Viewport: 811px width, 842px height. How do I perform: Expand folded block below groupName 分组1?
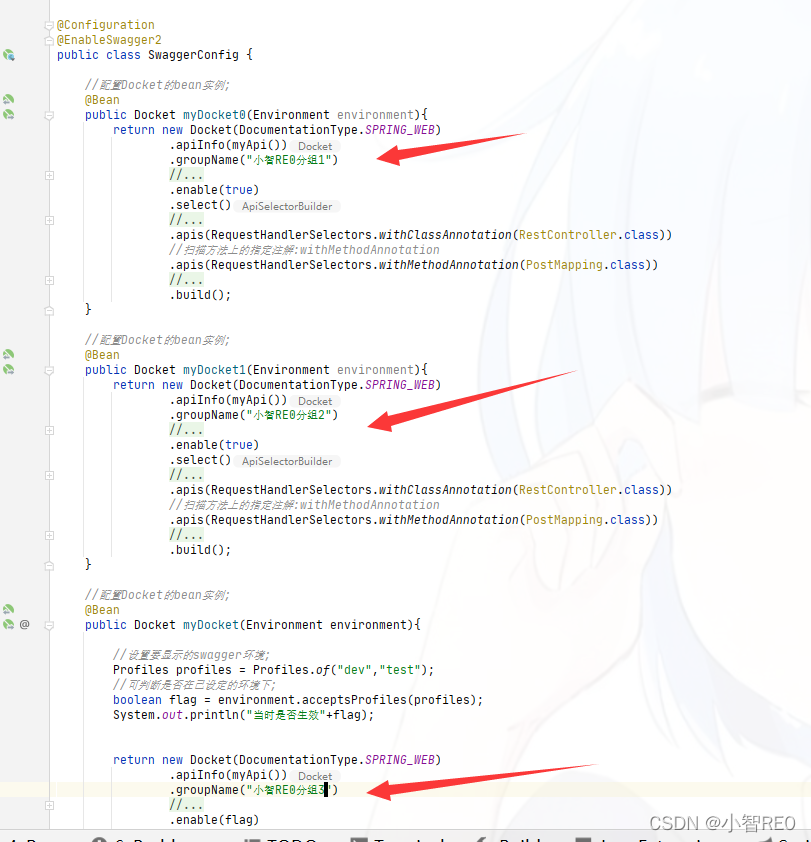click(x=49, y=175)
